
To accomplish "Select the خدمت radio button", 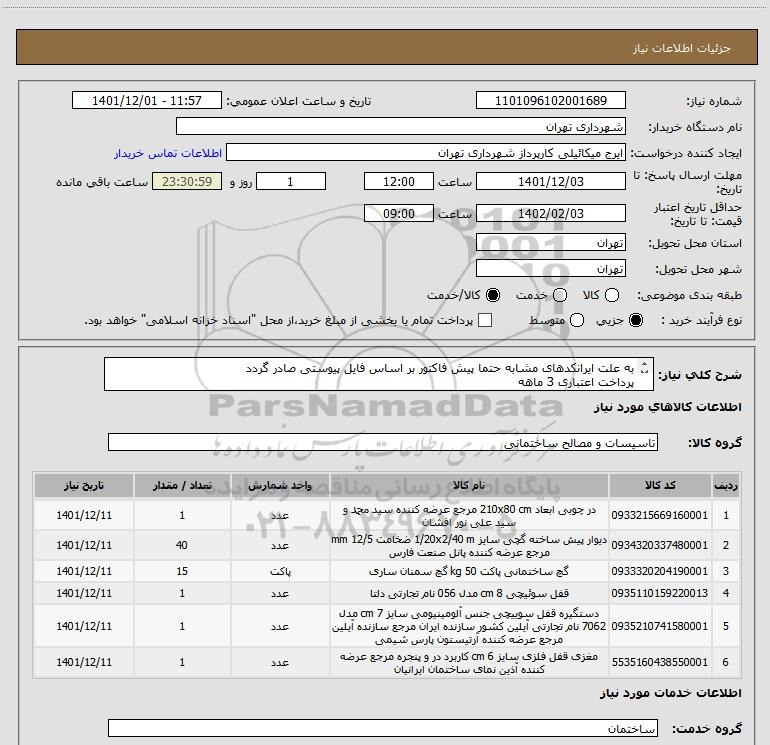I will click(x=560, y=295).
